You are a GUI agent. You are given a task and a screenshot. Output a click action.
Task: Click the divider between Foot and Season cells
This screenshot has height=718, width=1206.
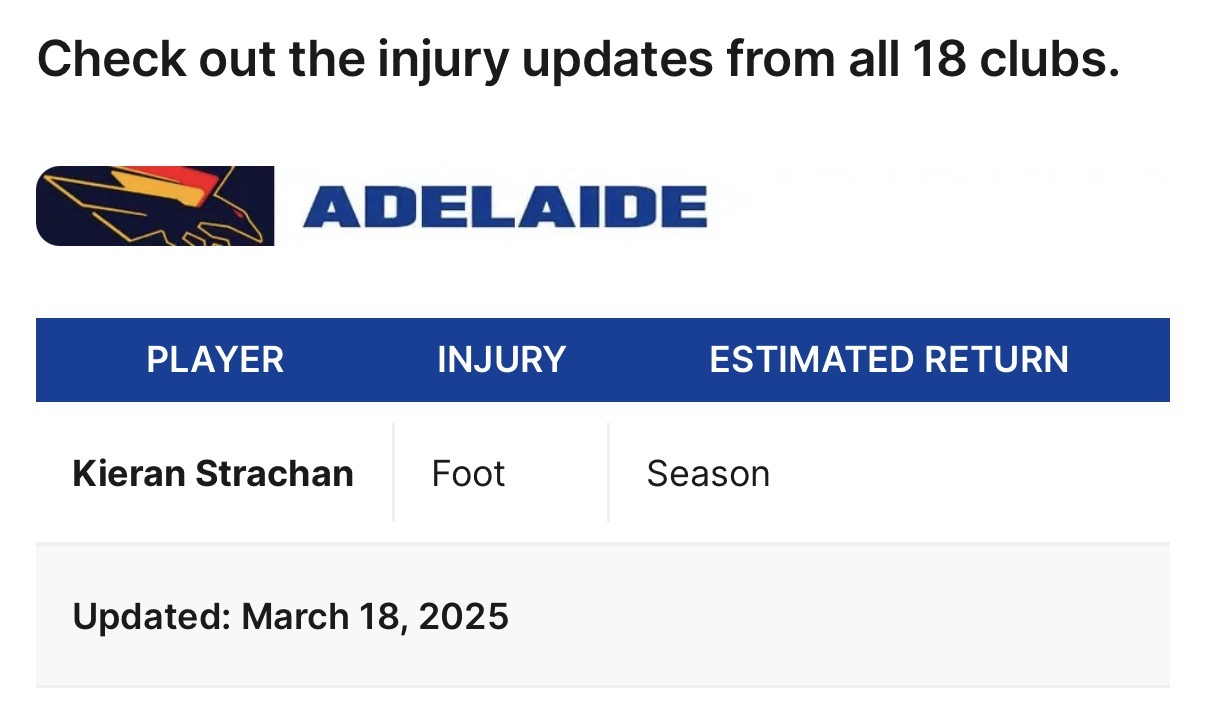click(608, 472)
